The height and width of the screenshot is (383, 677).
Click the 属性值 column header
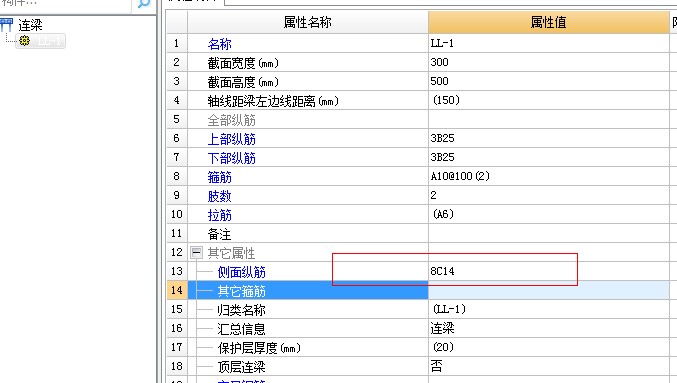(x=548, y=22)
